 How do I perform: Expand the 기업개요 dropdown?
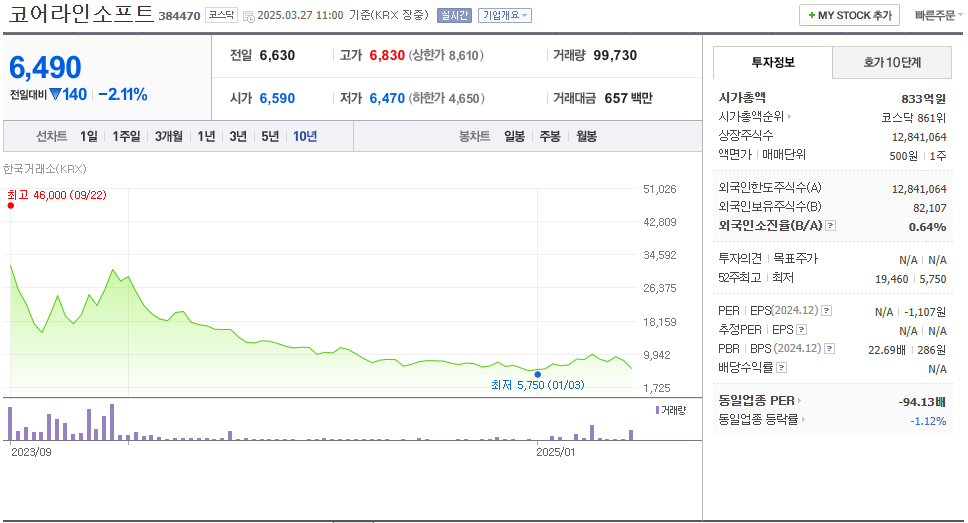coord(504,15)
